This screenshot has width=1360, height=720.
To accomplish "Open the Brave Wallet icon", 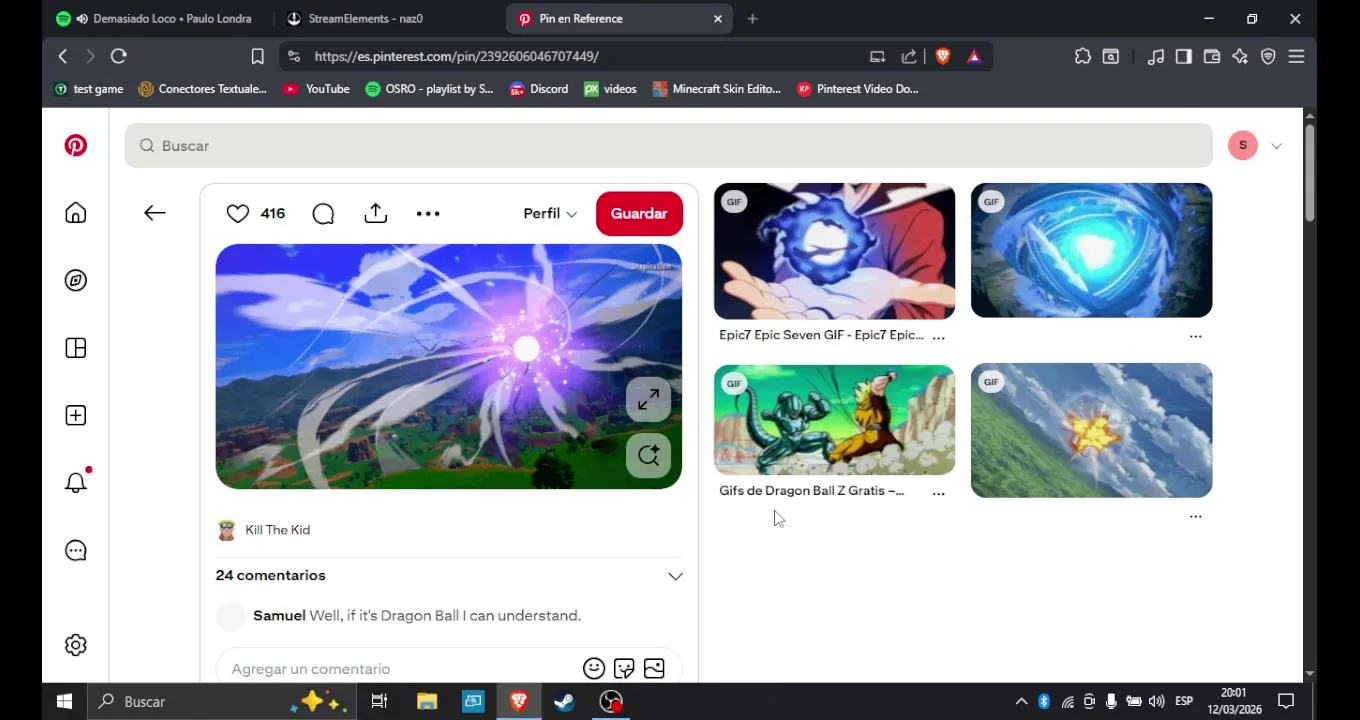I will (x=1212, y=57).
